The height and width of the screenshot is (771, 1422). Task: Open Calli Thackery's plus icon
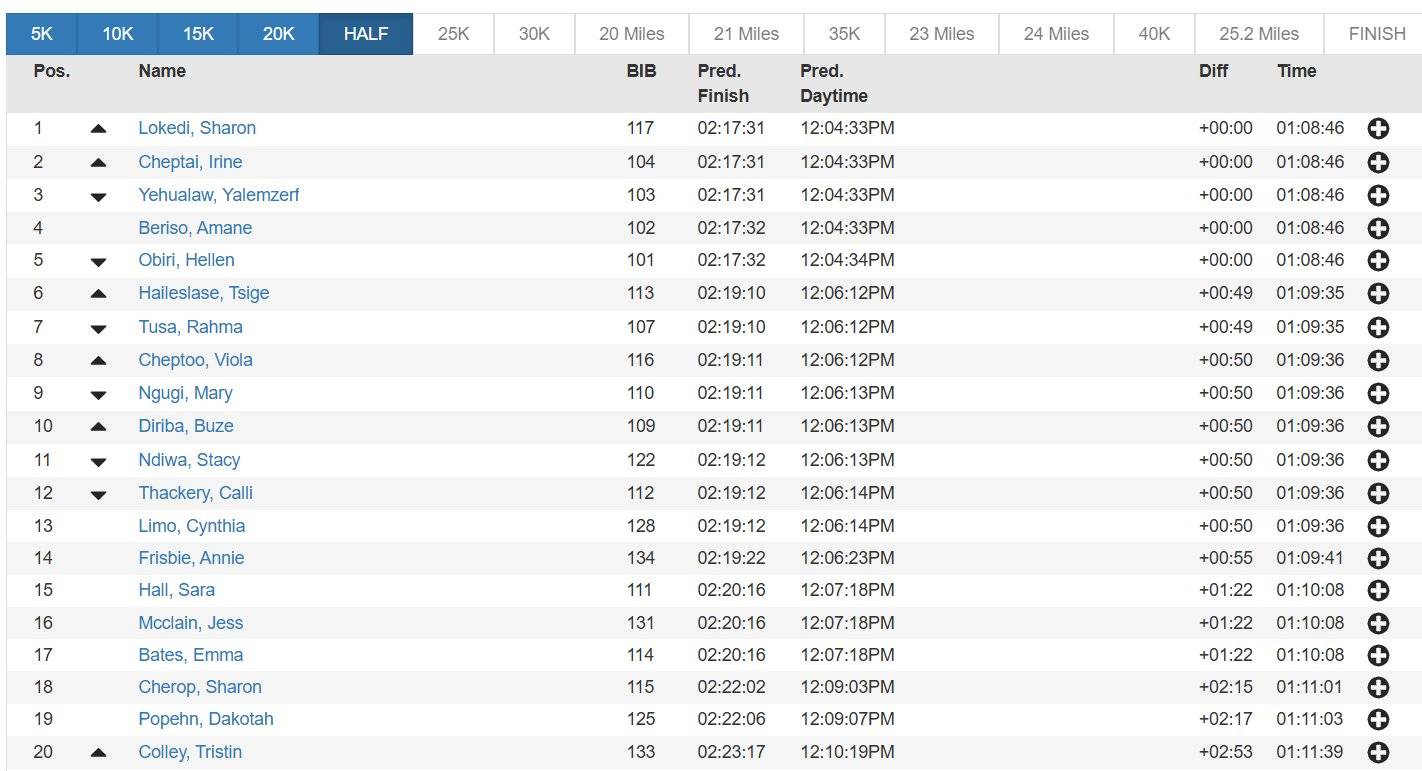[x=1378, y=493]
